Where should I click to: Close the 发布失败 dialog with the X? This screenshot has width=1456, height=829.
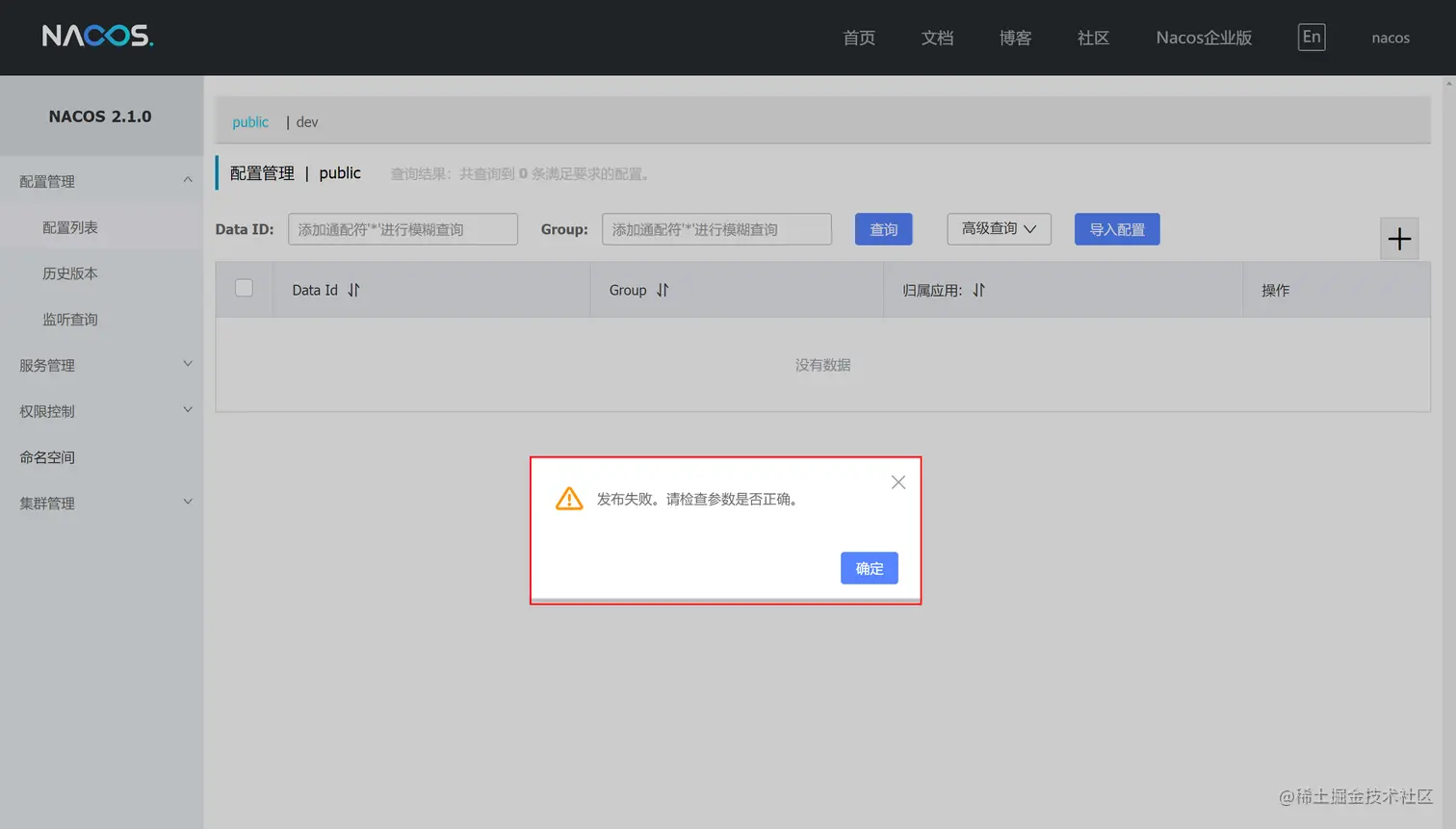pos(897,481)
